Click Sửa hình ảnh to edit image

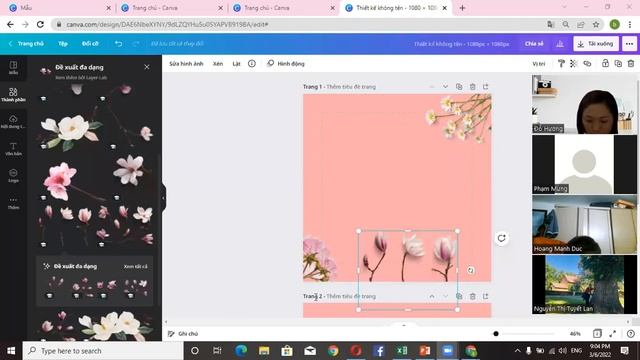186,64
